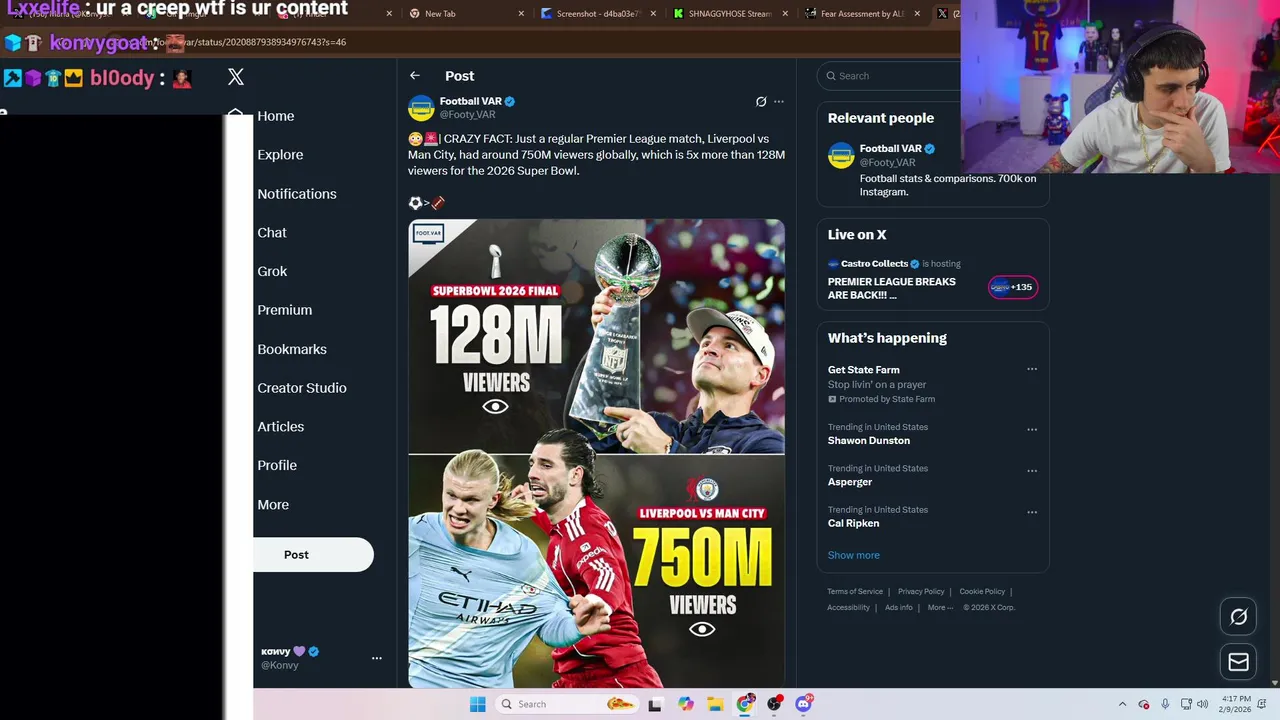Open Shawon Dunston trending topic

tap(869, 441)
